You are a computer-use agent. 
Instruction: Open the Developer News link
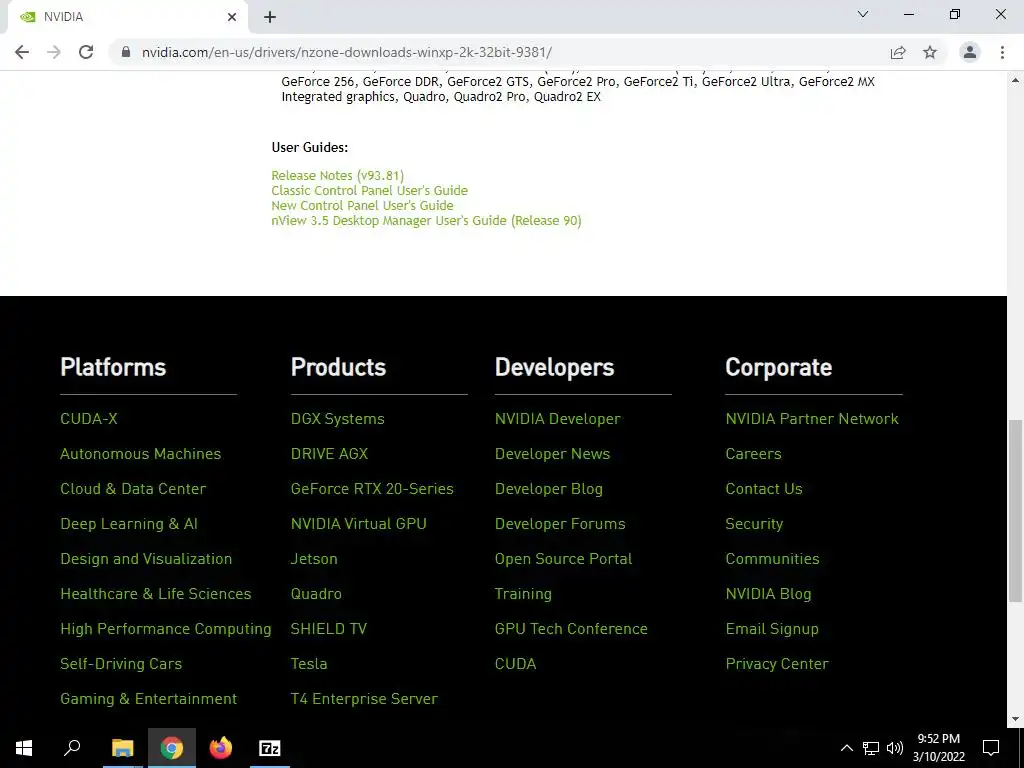pyautogui.click(x=552, y=454)
